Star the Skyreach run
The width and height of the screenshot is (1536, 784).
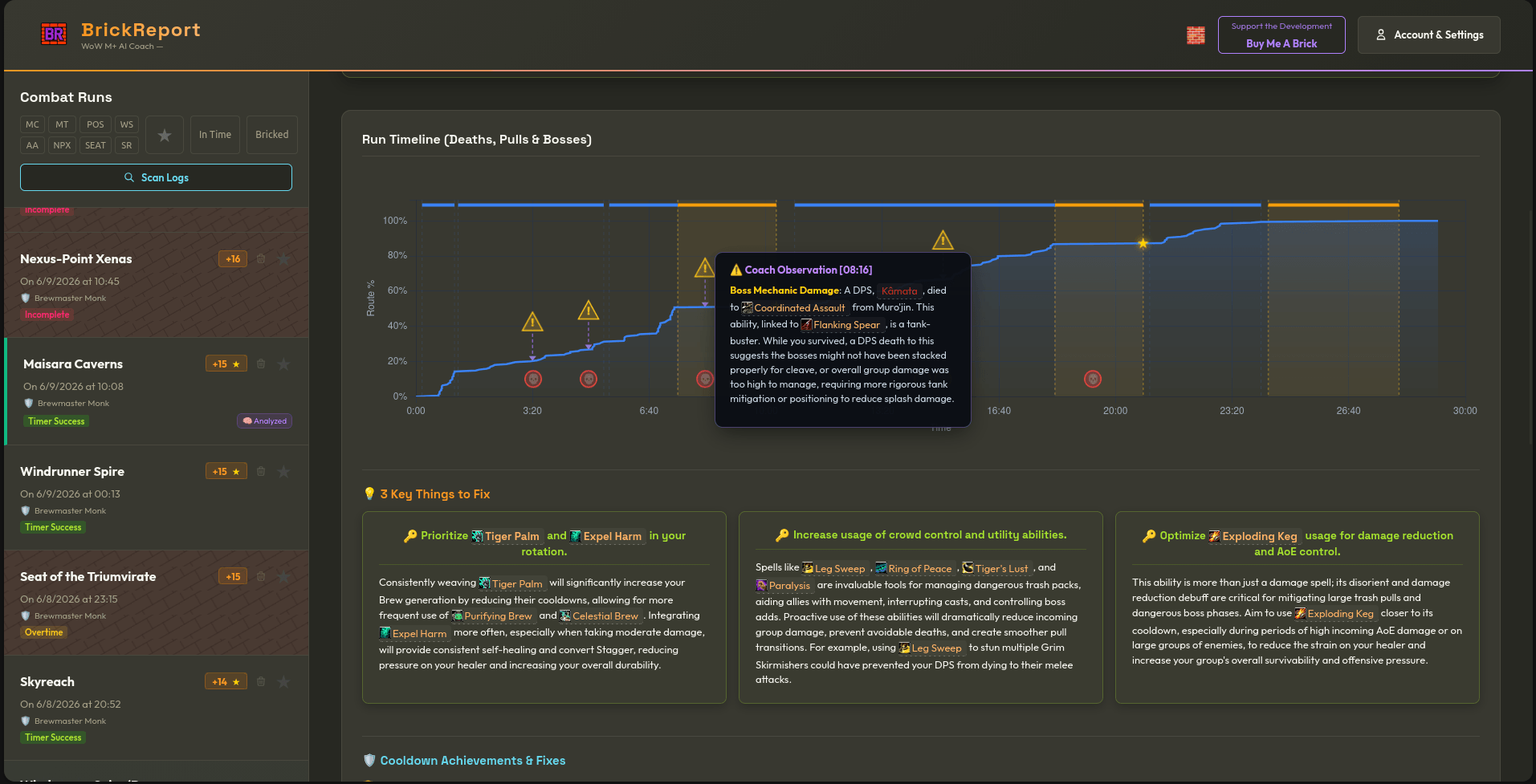click(283, 682)
